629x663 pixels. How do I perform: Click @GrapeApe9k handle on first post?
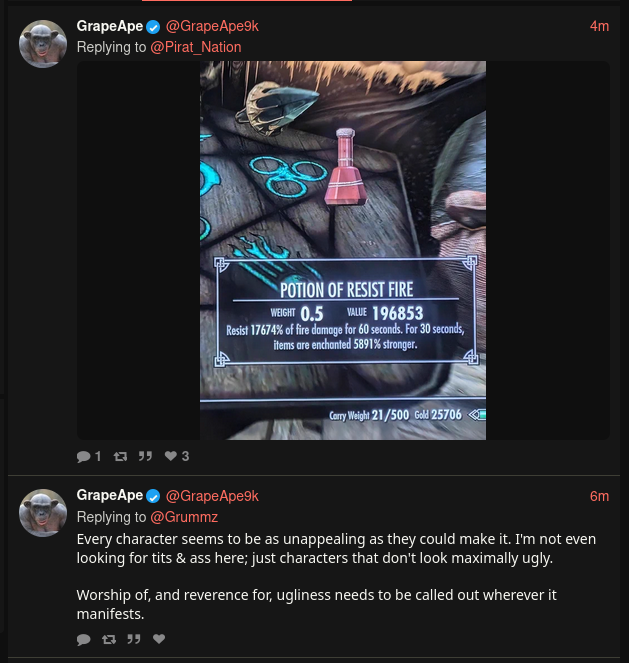coord(212,26)
